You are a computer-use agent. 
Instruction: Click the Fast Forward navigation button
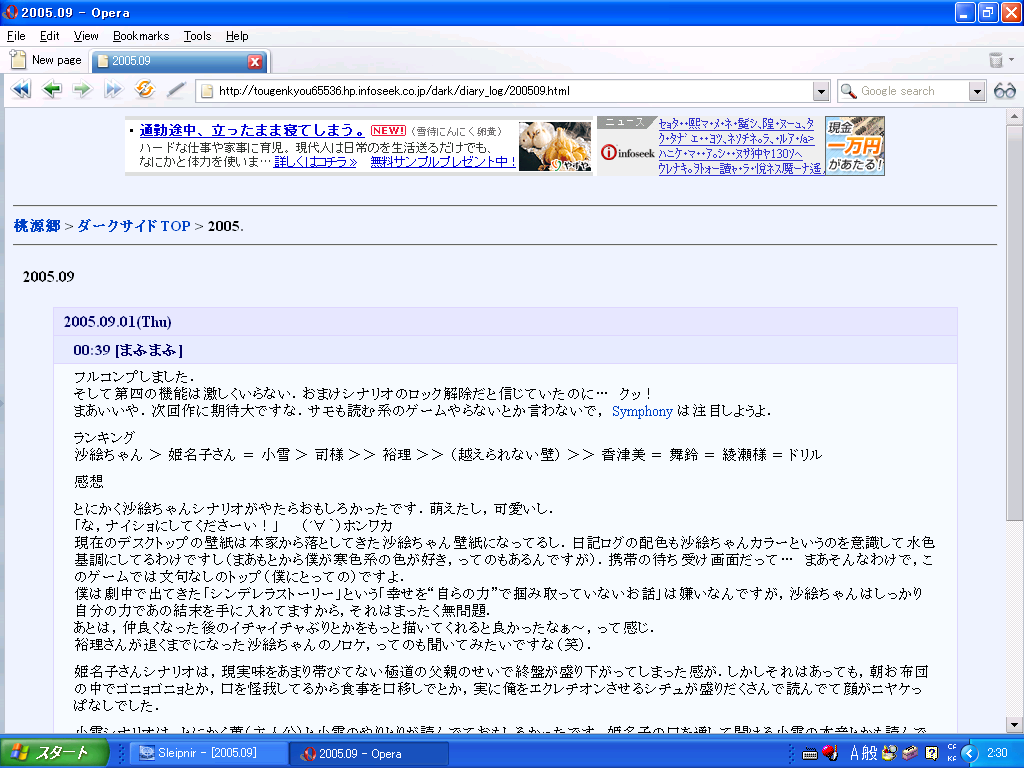tap(113, 91)
